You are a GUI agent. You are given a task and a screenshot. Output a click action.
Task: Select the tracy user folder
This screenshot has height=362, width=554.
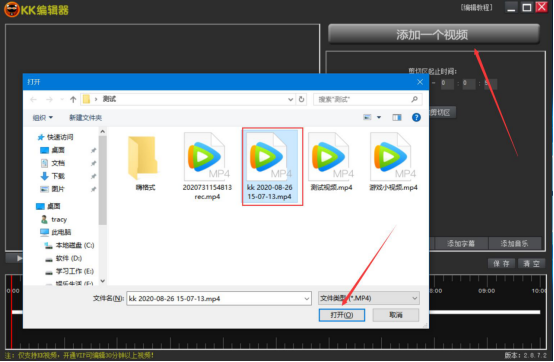(x=54, y=219)
